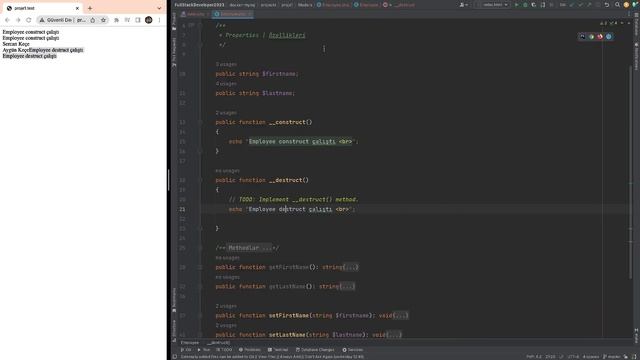Click the '4 spaces' indent status entry
Screen dimensions: 640x360
591,357
